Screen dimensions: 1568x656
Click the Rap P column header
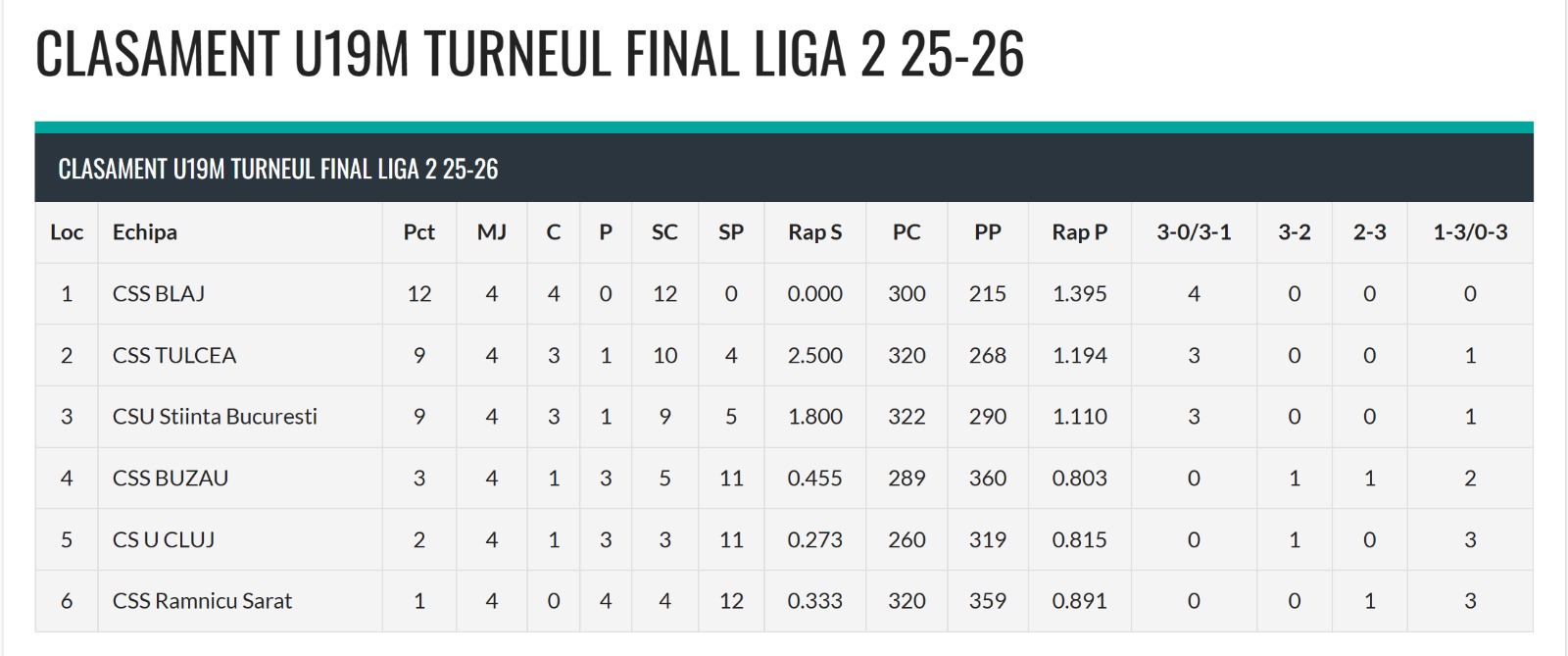(1080, 232)
